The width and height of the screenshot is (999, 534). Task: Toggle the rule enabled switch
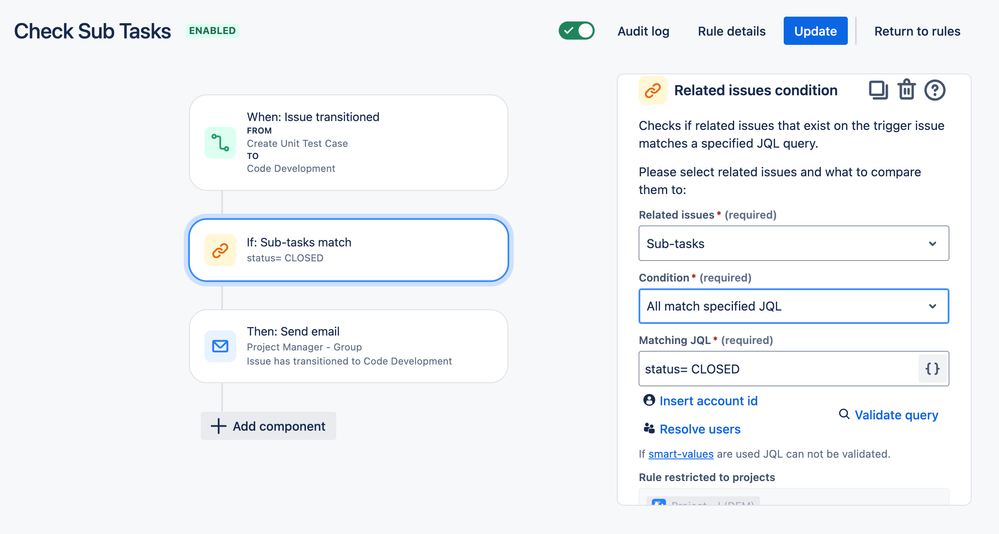click(577, 31)
